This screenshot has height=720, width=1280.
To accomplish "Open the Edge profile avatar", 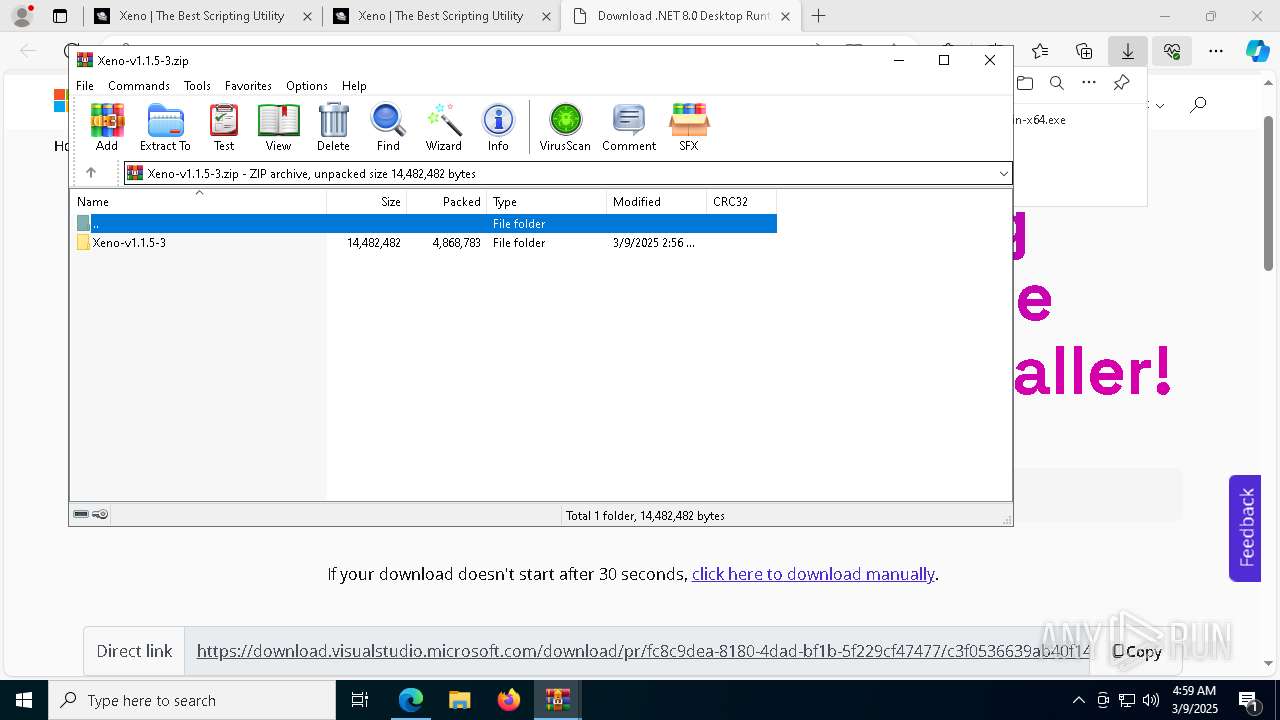I will pos(22,16).
